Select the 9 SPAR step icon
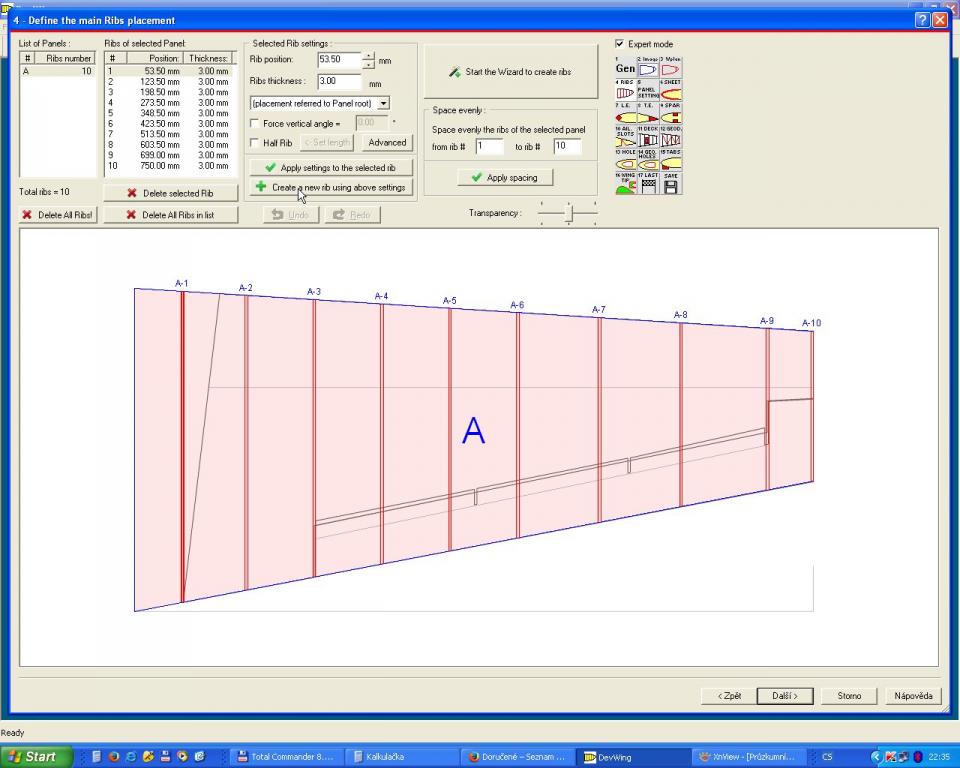The width and height of the screenshot is (960, 768). (x=671, y=116)
